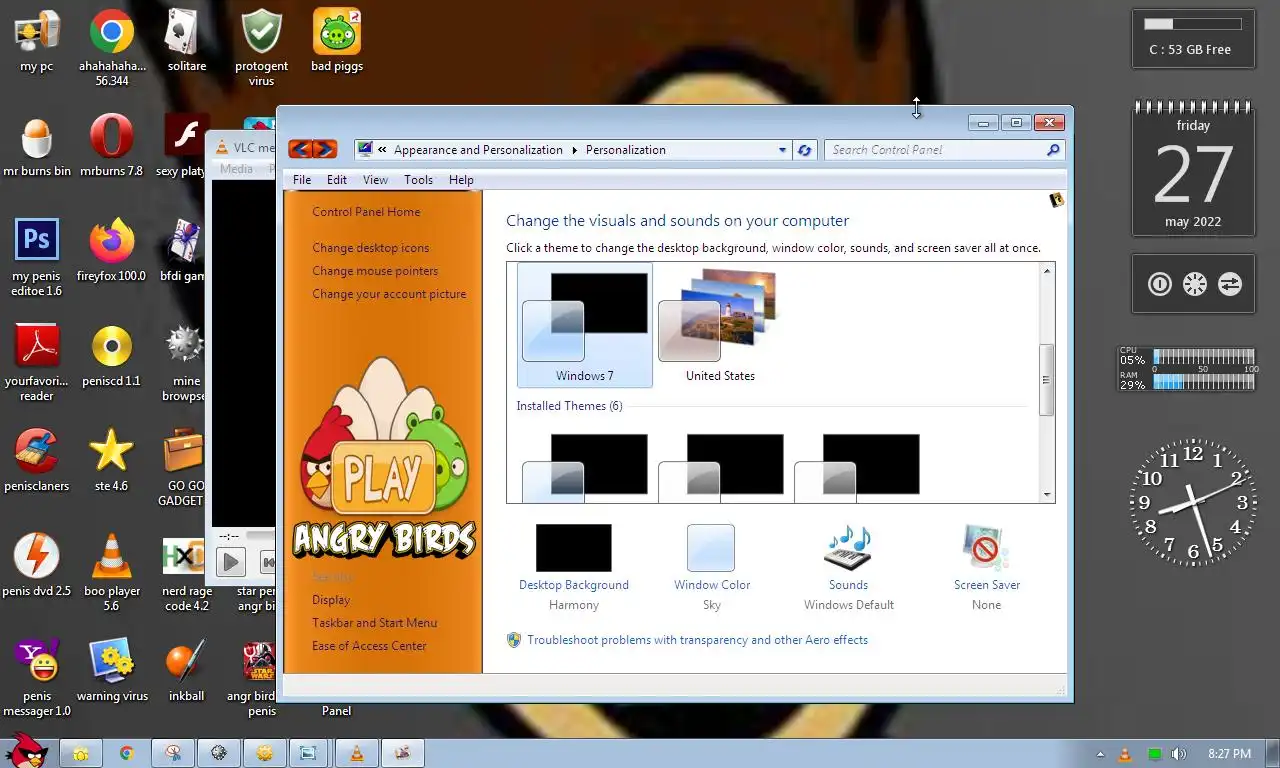Click the C drive free space gadget bar
The width and height of the screenshot is (1280, 768).
[x=1193, y=24]
